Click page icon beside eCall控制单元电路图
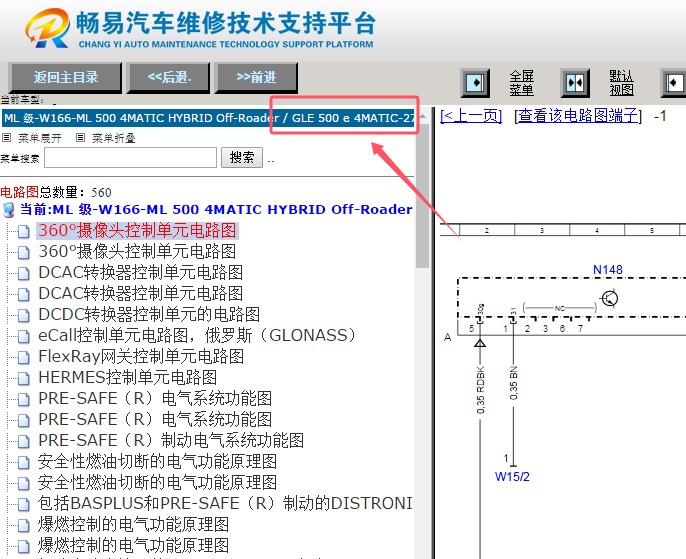This screenshot has width=686, height=559. (24, 336)
